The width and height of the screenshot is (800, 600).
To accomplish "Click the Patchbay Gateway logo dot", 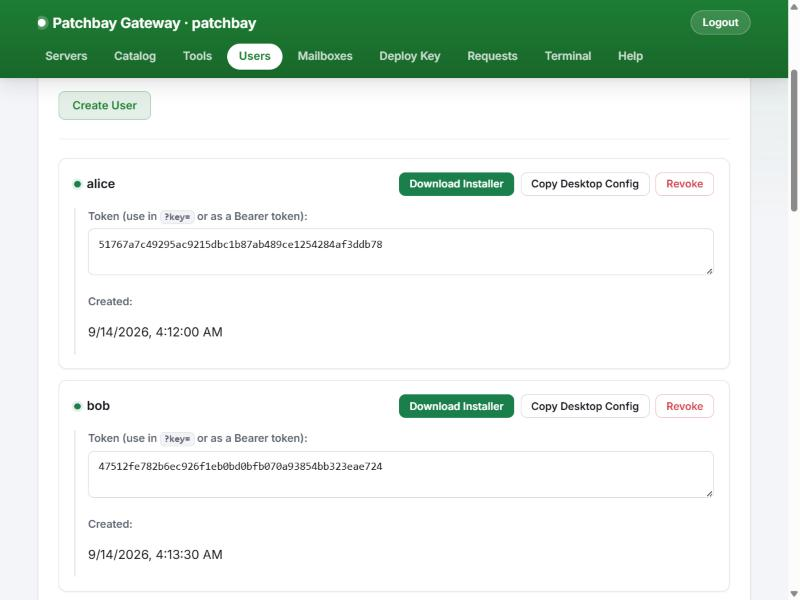I will (42, 23).
